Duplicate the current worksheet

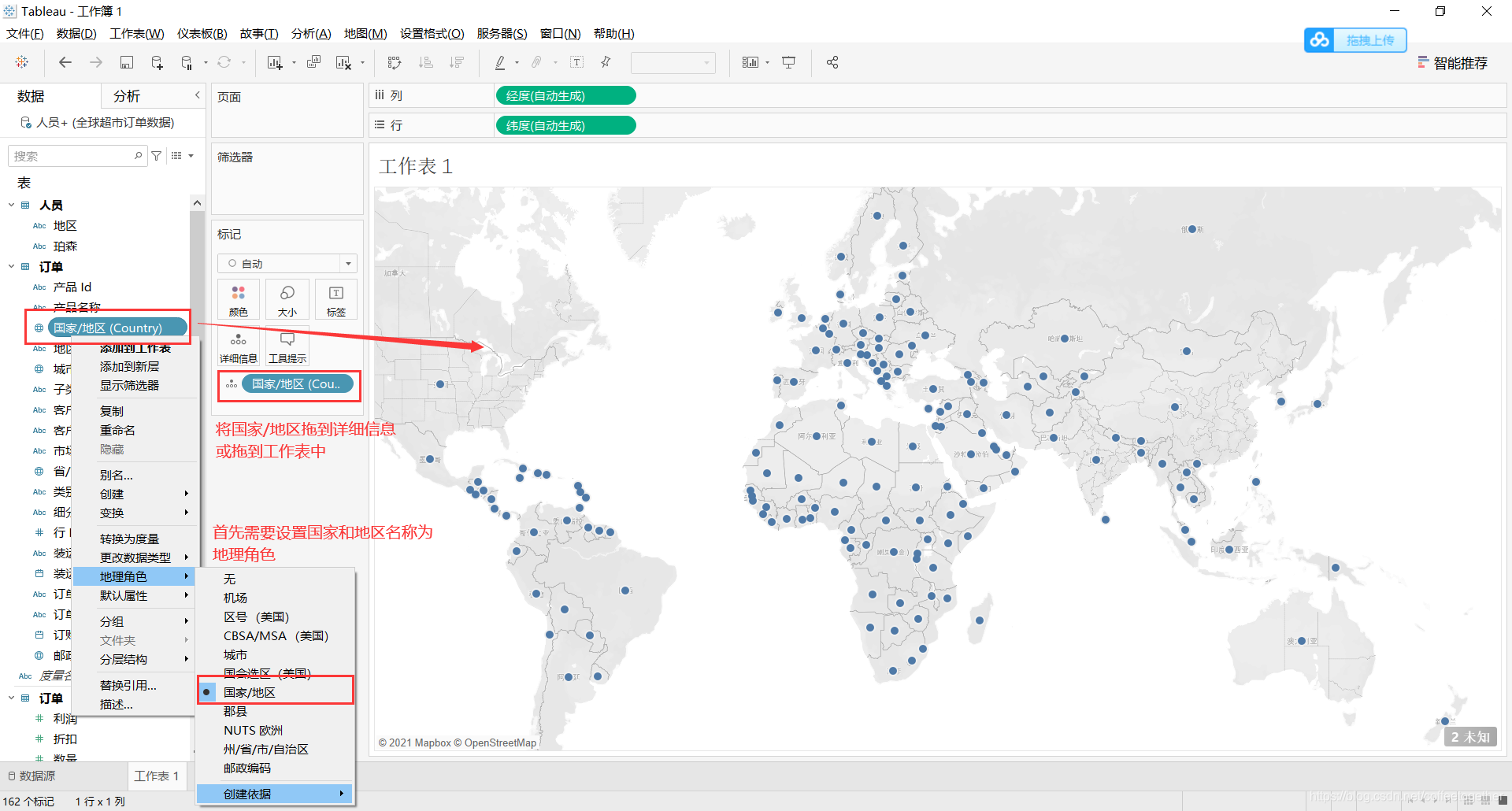pyautogui.click(x=313, y=62)
